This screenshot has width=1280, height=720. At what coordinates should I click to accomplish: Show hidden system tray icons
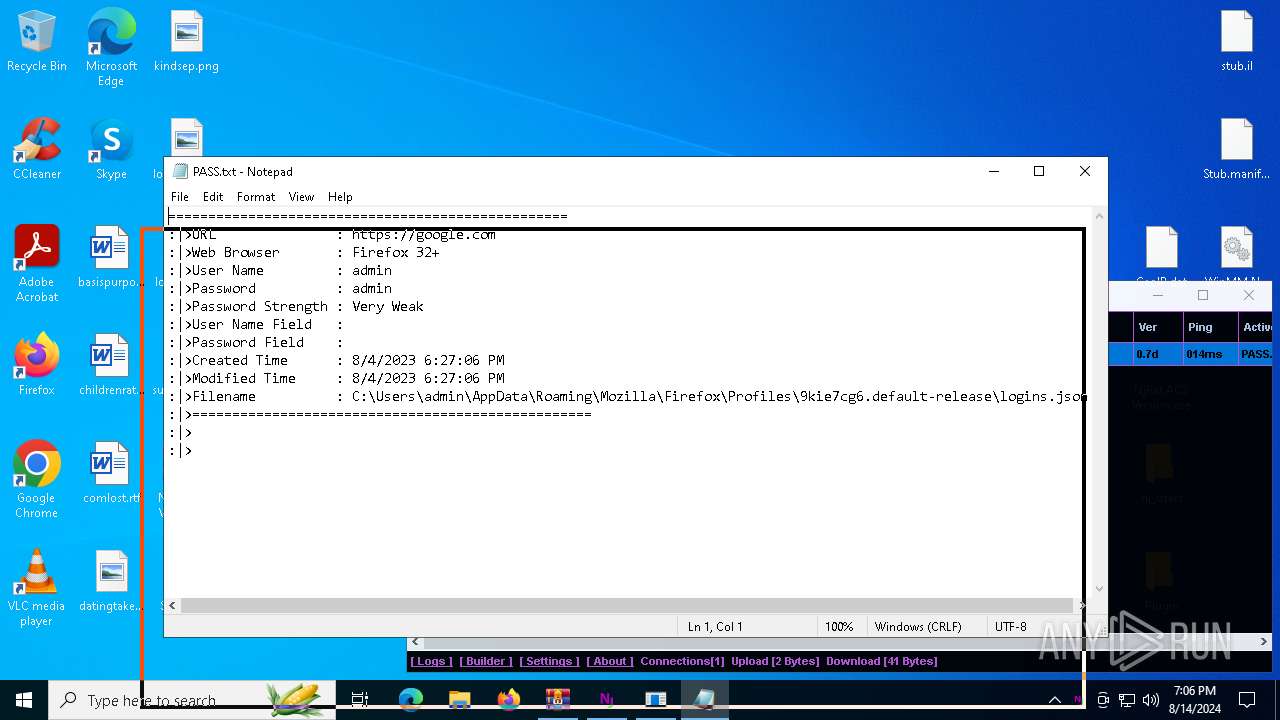click(x=1054, y=700)
